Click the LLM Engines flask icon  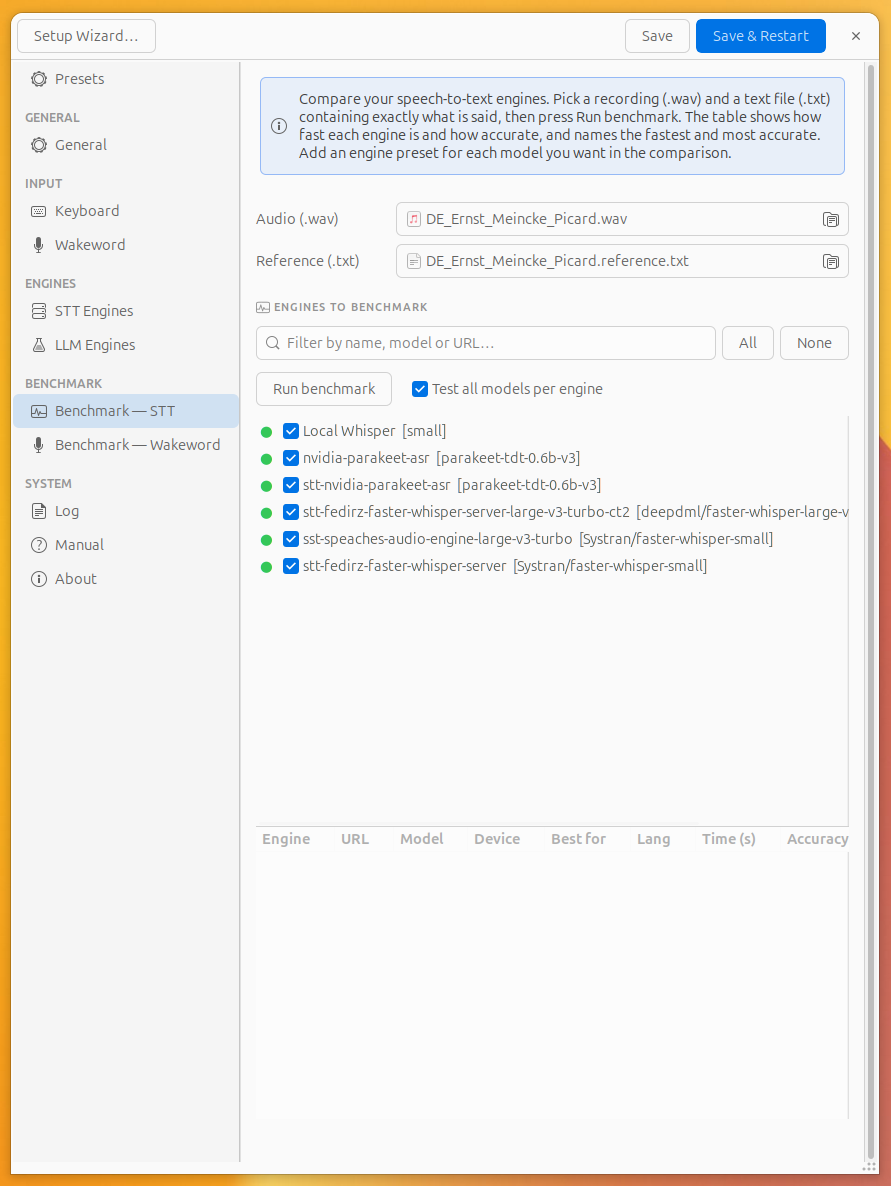(x=39, y=345)
